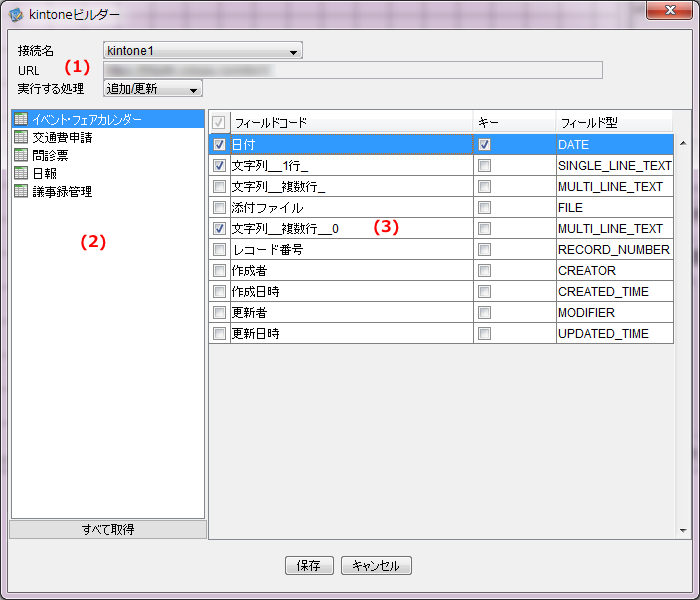Enable key checkbox for 更新者
This screenshot has height=600, width=700.
tap(484, 312)
